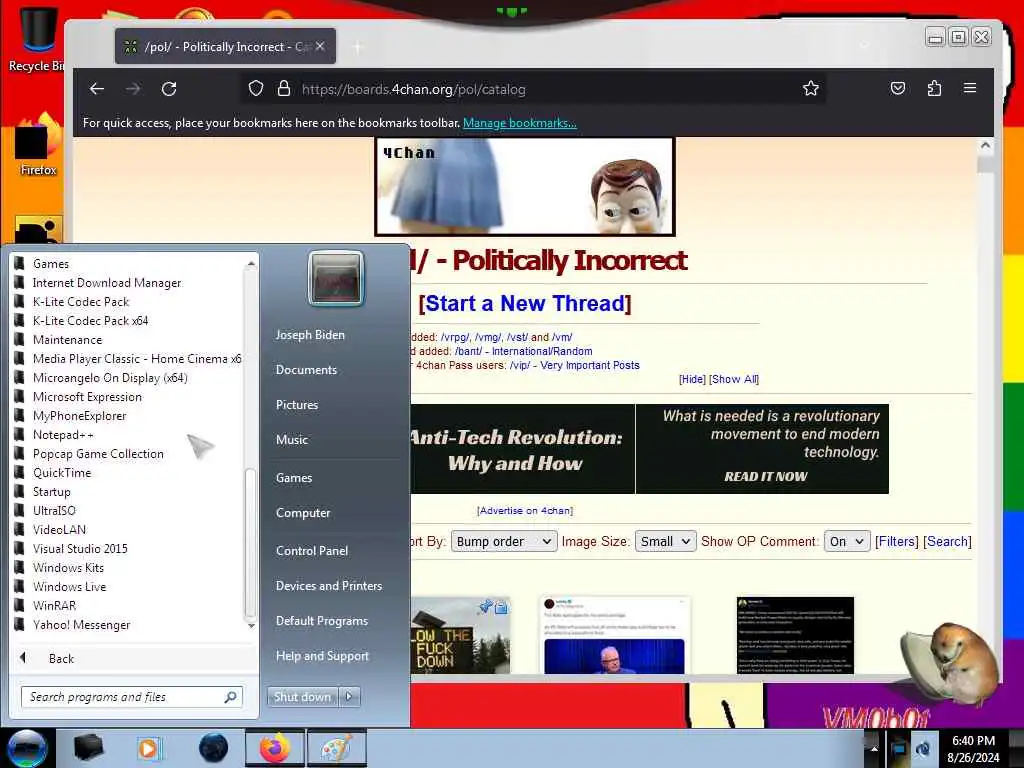Click the Shut down button
The width and height of the screenshot is (1024, 768).
click(x=302, y=697)
